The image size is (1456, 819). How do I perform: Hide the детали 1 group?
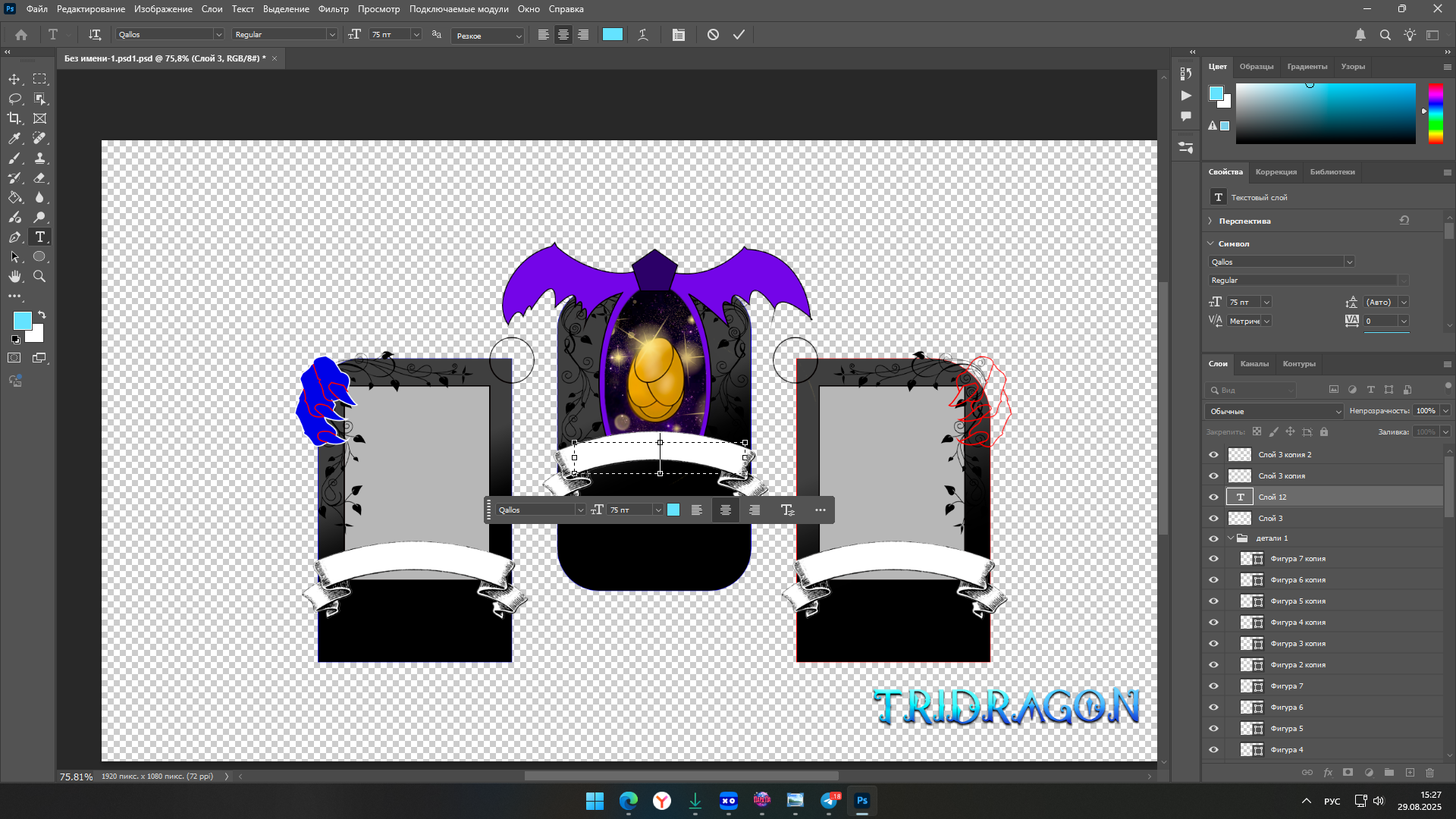[x=1213, y=538]
